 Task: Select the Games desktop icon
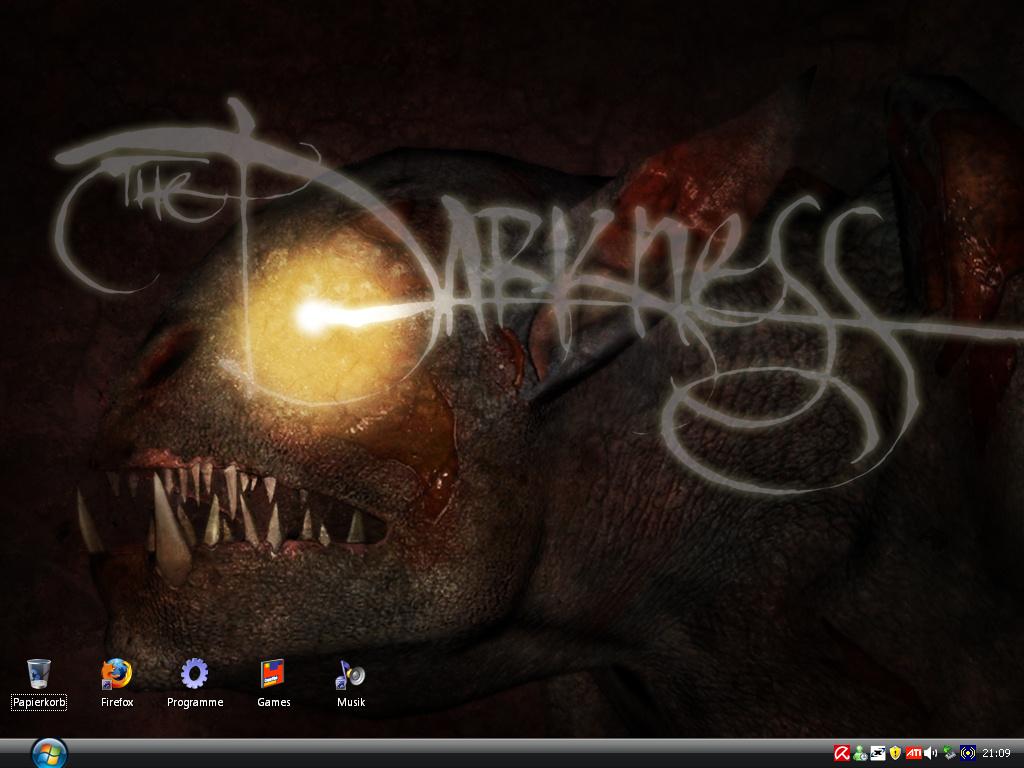pos(273,674)
